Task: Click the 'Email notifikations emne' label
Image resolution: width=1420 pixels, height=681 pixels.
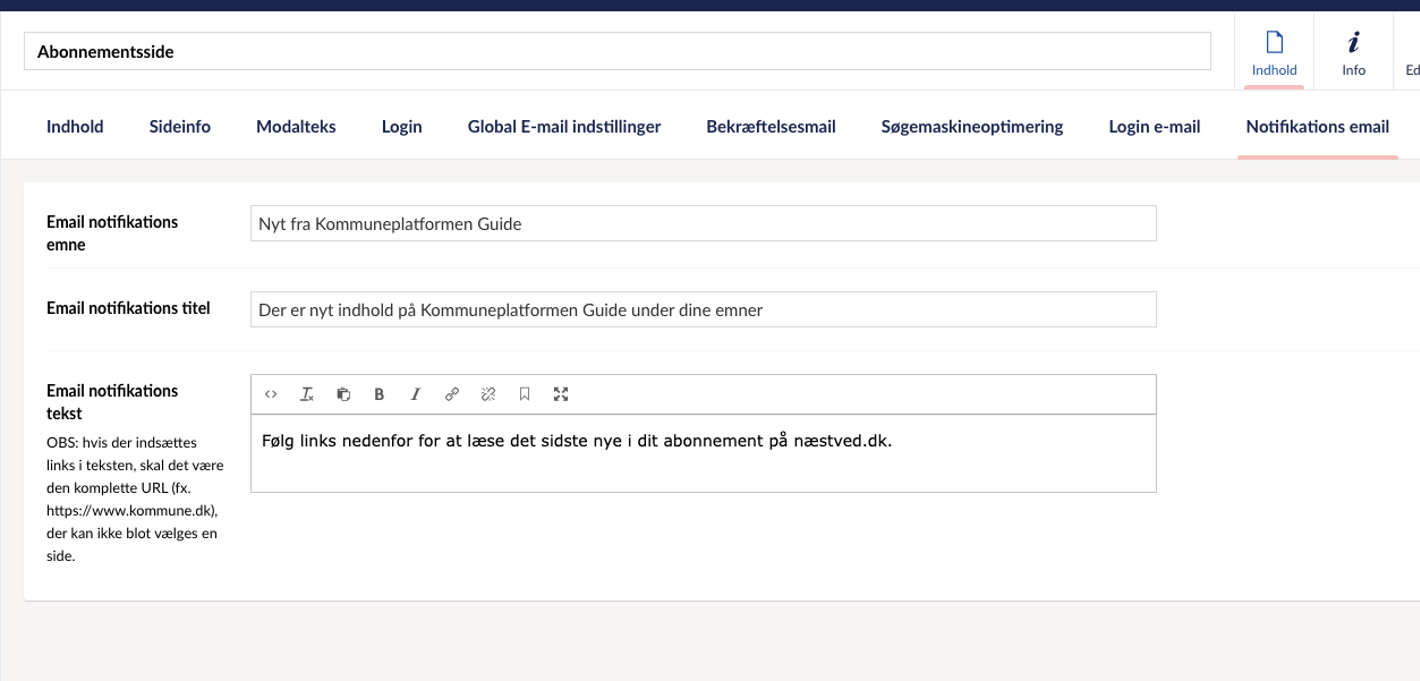Action: click(x=112, y=233)
